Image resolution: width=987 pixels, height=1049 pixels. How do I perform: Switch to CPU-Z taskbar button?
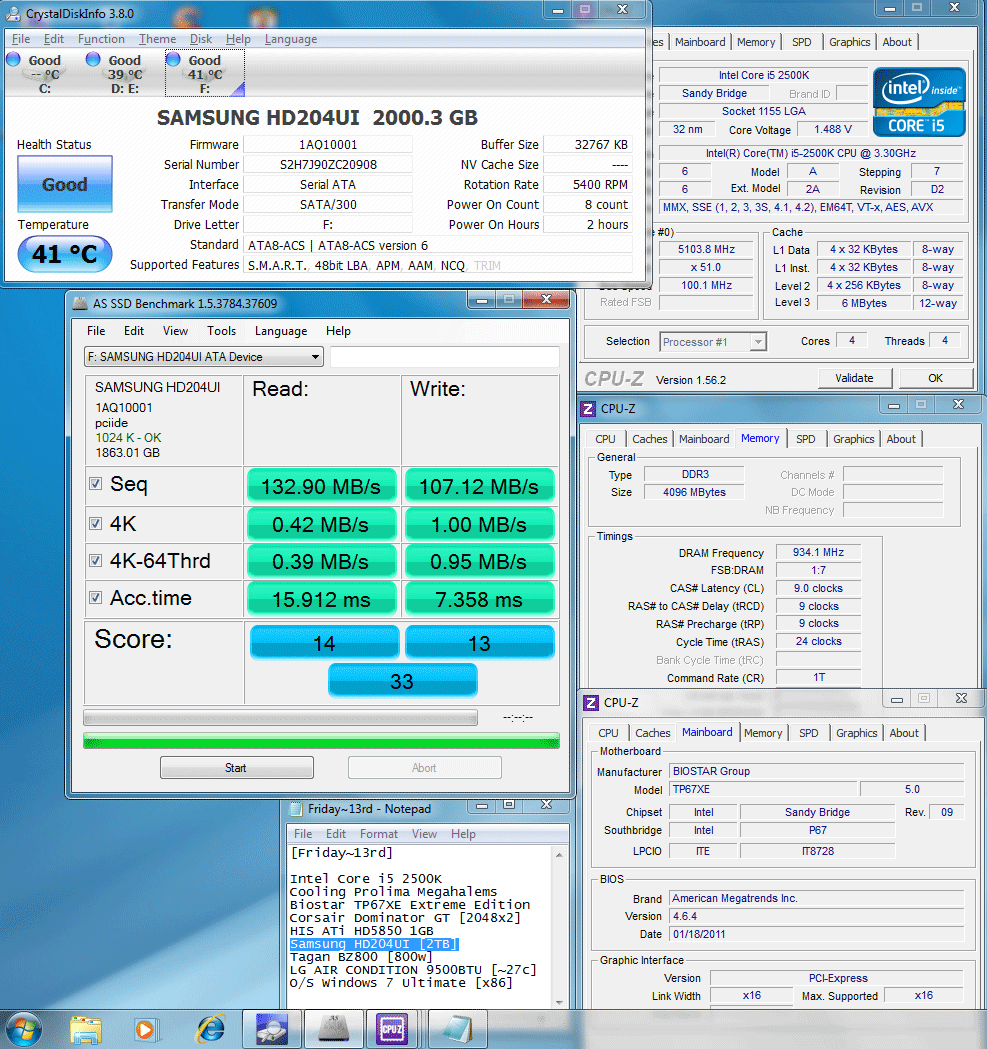click(x=391, y=1029)
